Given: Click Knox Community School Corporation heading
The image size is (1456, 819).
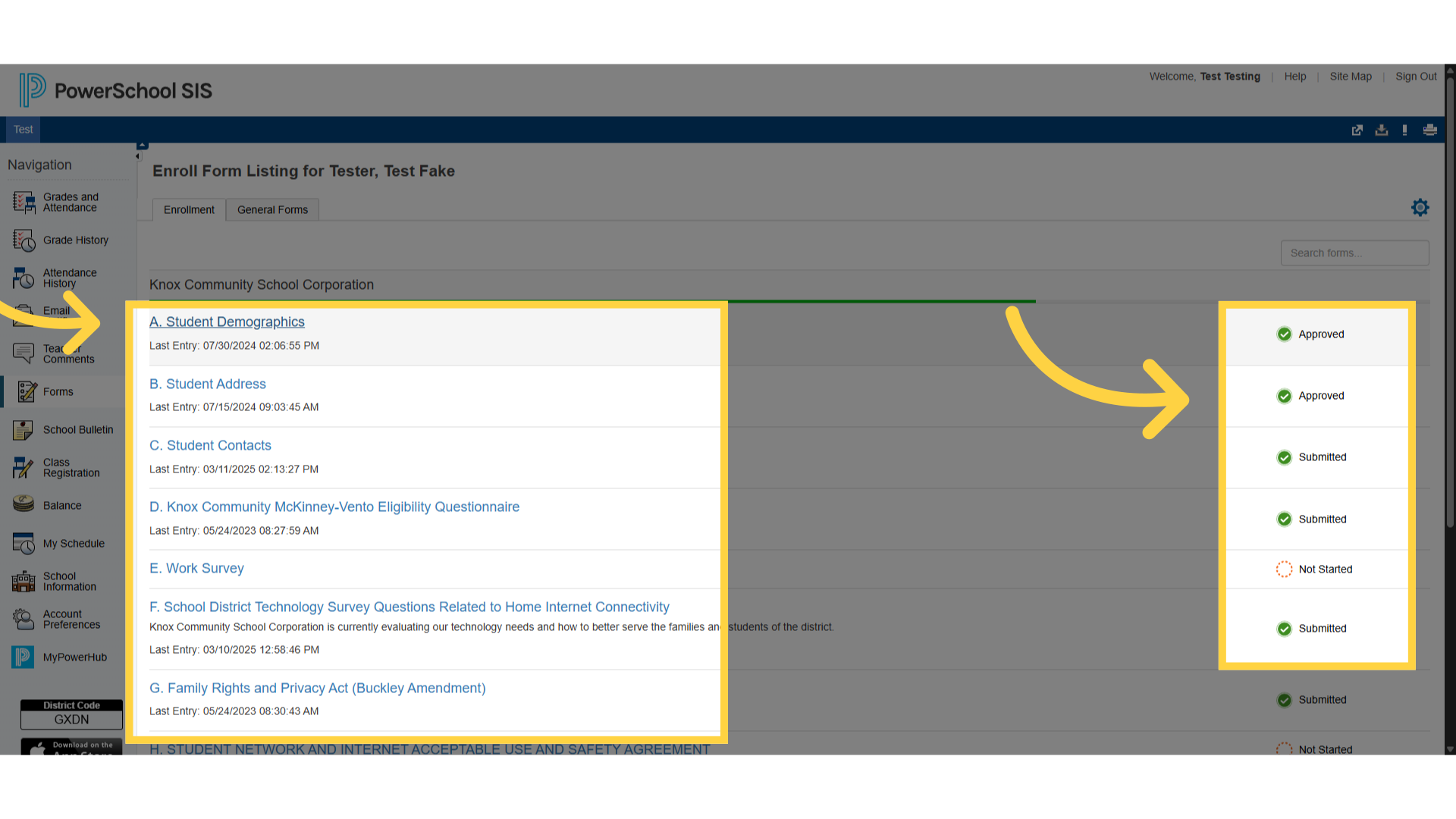Looking at the screenshot, I should click(x=262, y=285).
